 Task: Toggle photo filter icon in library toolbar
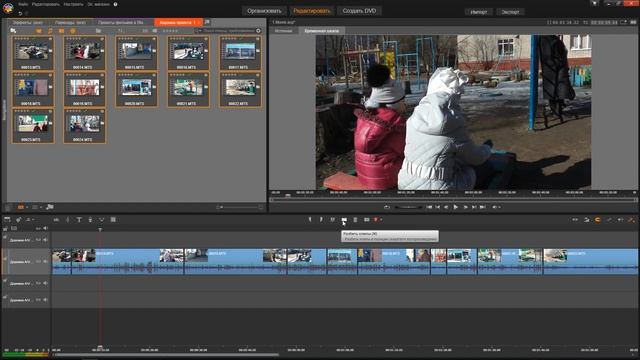coord(61,31)
